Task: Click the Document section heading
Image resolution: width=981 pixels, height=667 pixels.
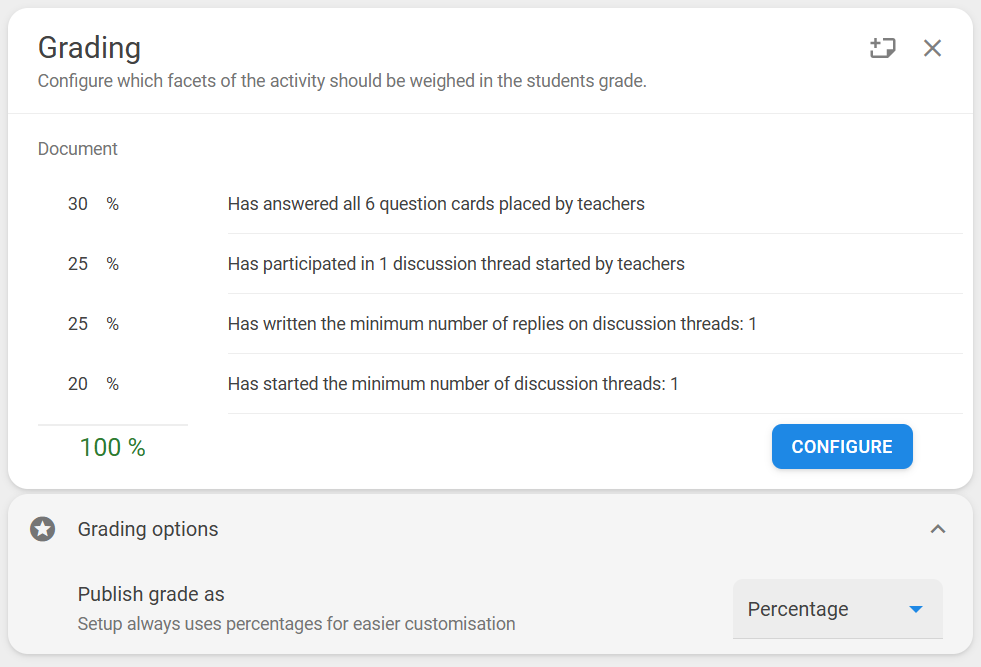Action: click(x=78, y=149)
